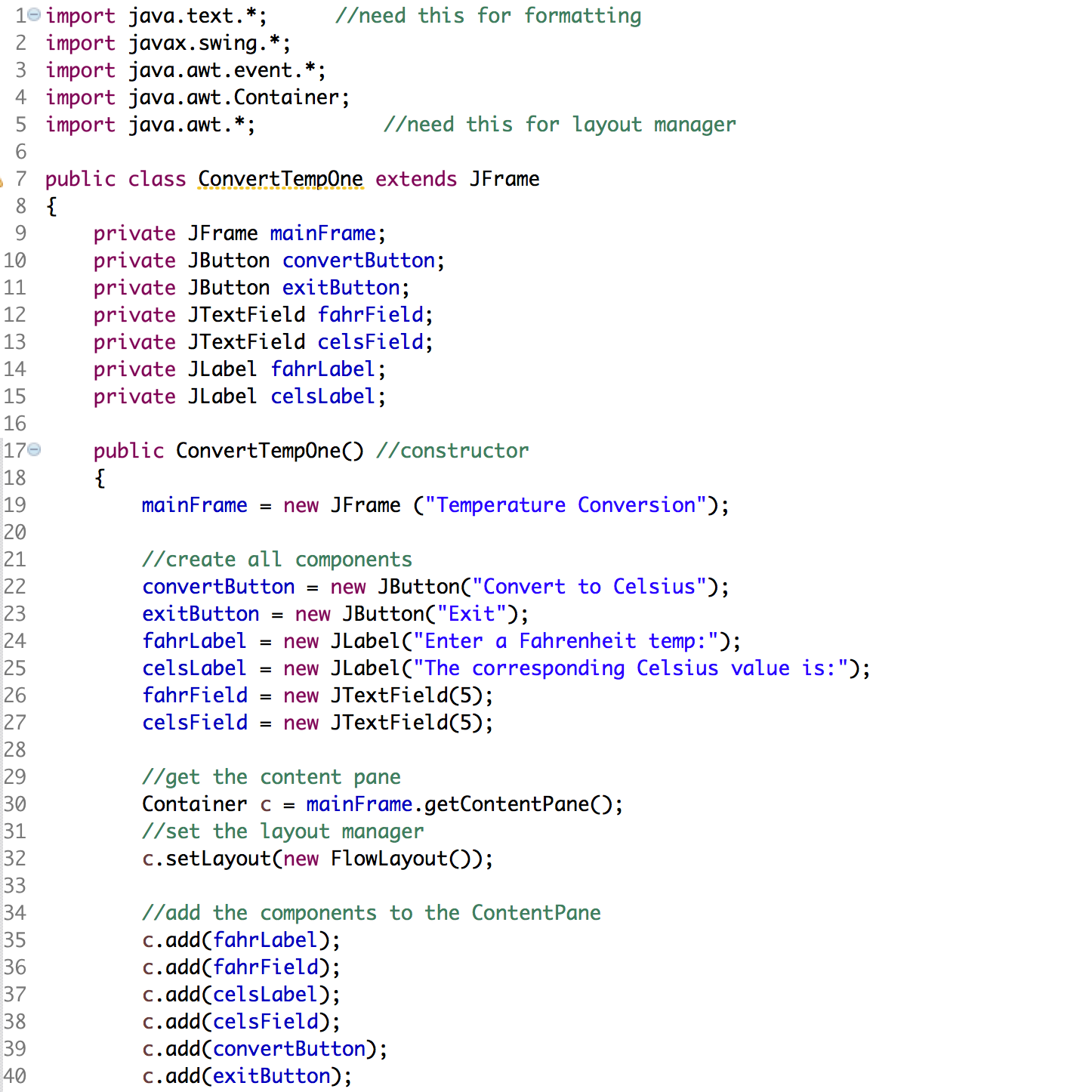The image size is (1092, 1092).
Task: Select the JFrame keyword on line 7
Action: tap(504, 178)
